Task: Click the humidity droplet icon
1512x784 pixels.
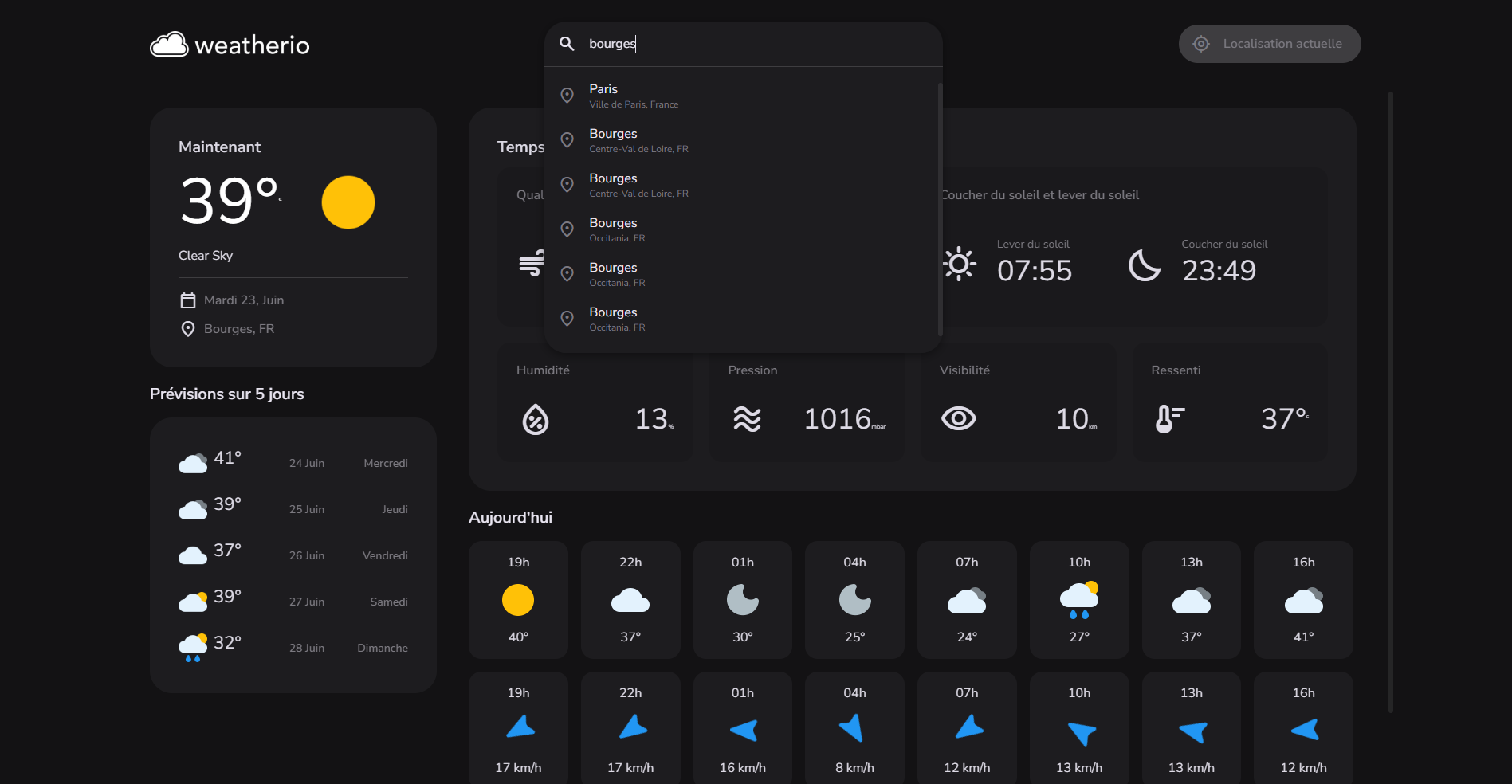Action: [x=536, y=419]
